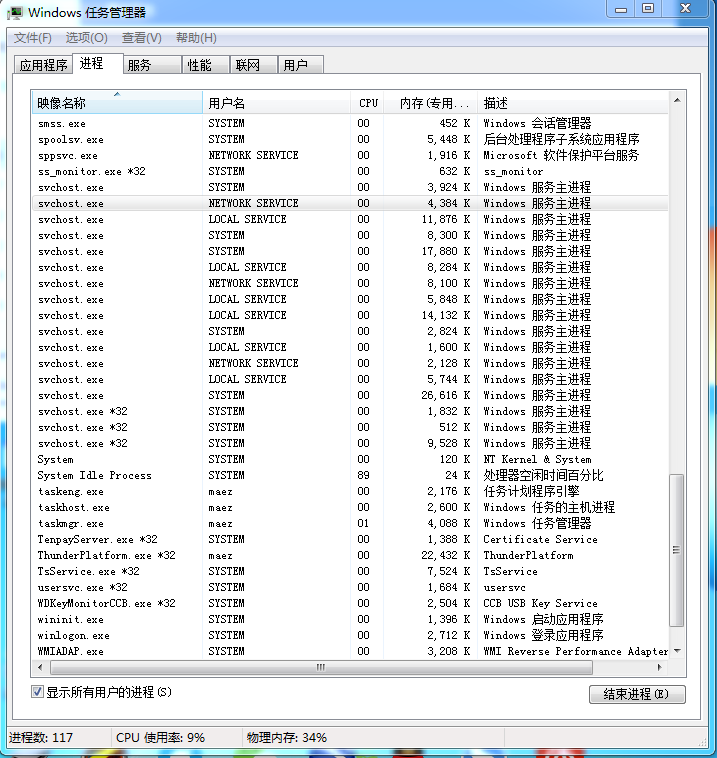Select svchost.exe *32 with 512 K
Screen dimensions: 717x758
350,427
